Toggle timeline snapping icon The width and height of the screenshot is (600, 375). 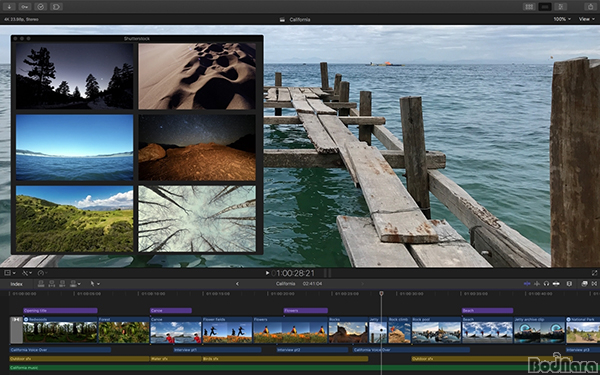pos(556,284)
